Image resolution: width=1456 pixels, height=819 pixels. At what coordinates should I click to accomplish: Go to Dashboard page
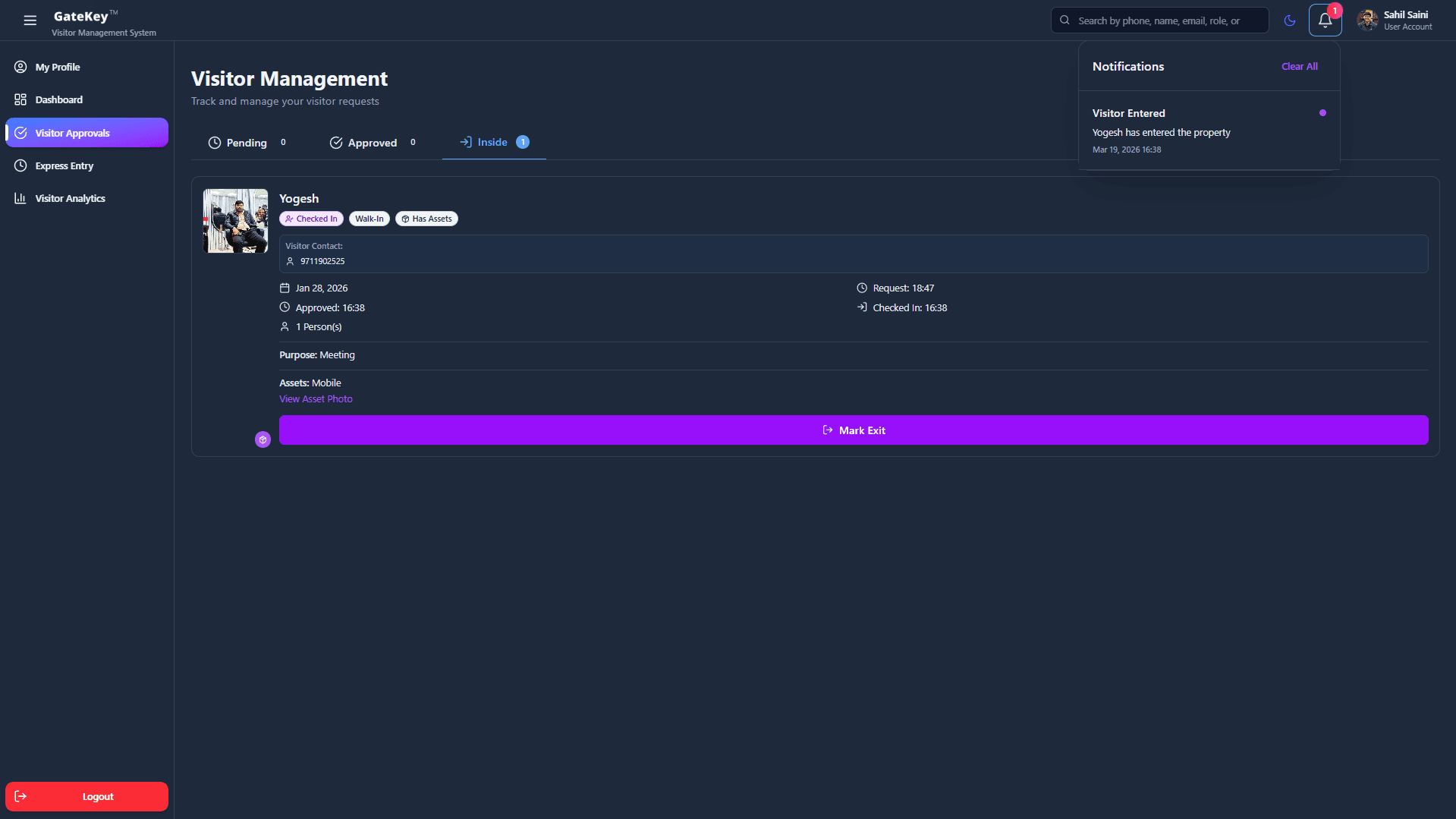coord(58,99)
